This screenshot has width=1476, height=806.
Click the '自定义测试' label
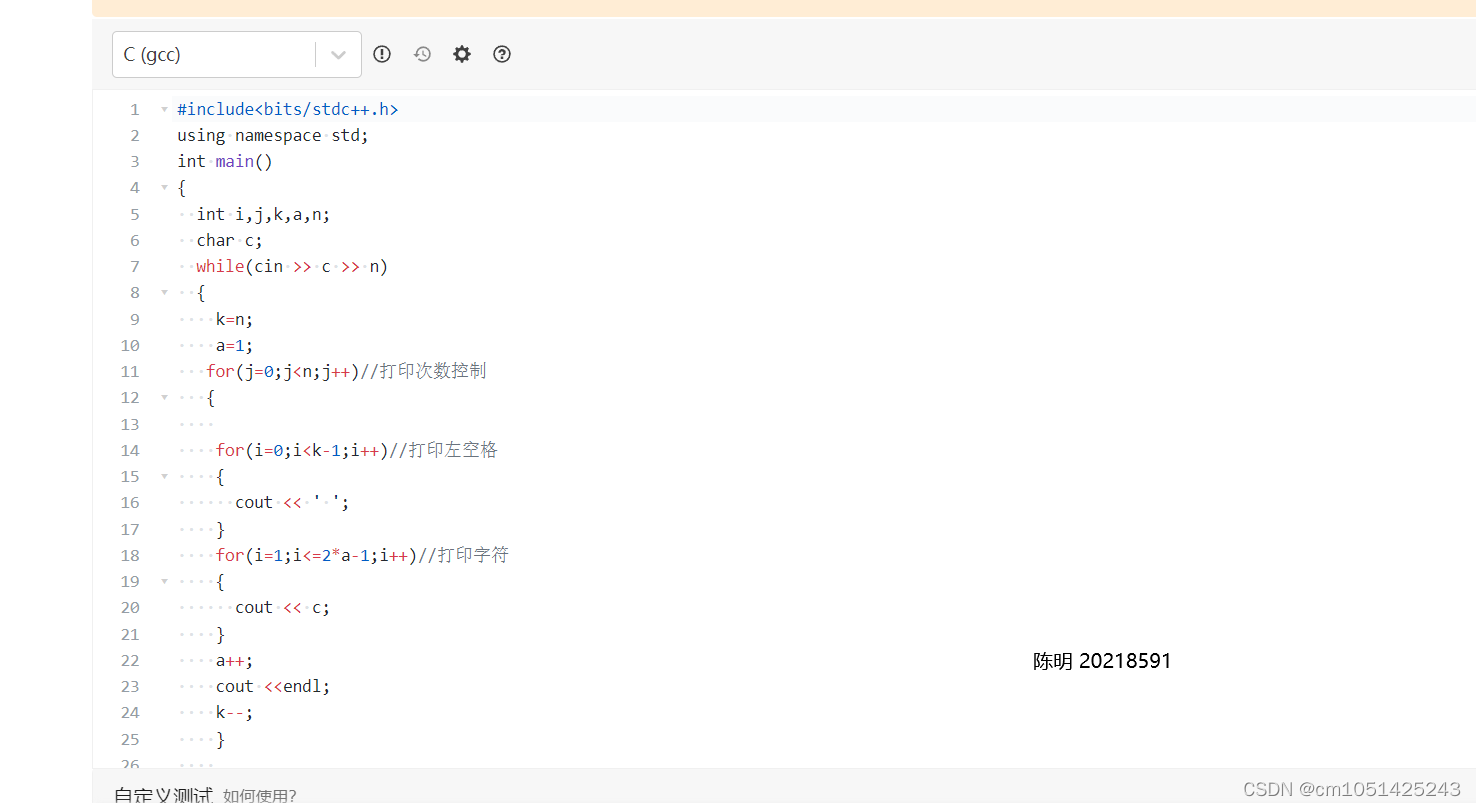[x=163, y=796]
